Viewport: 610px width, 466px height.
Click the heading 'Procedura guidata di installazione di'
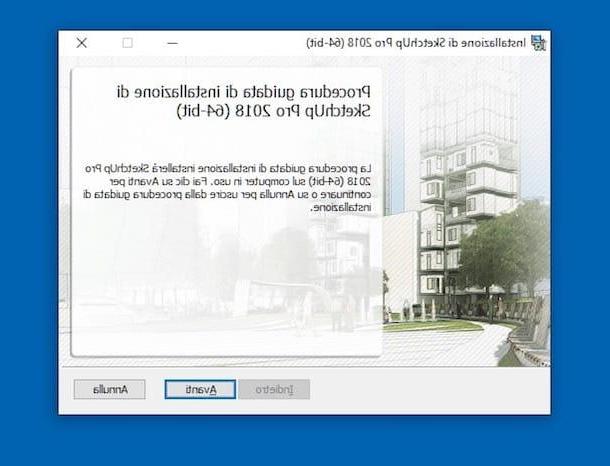(244, 92)
